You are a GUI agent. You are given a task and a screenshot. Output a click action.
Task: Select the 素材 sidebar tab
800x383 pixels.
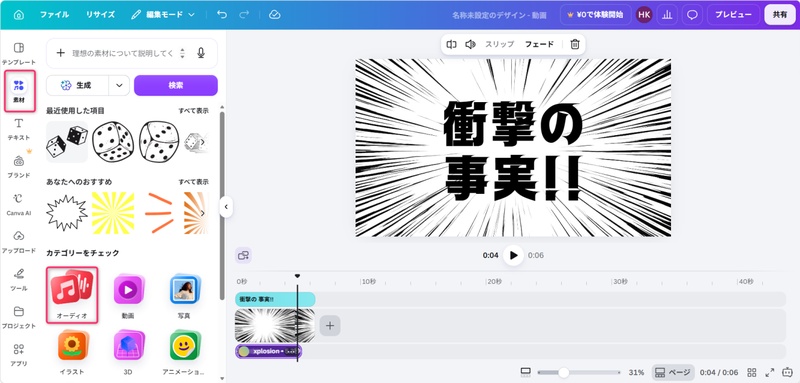[19, 91]
